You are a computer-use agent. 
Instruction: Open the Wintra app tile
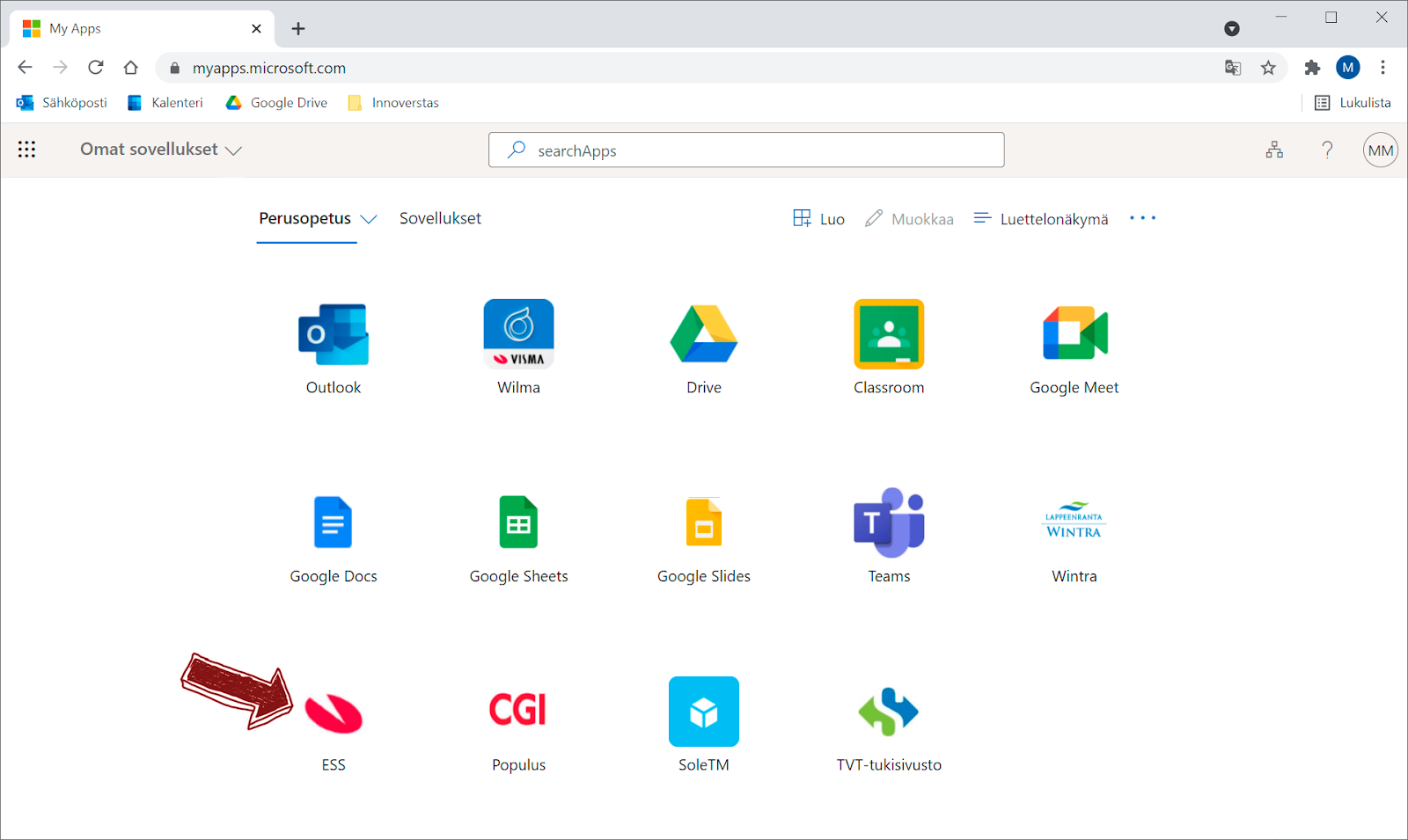coord(1074,537)
